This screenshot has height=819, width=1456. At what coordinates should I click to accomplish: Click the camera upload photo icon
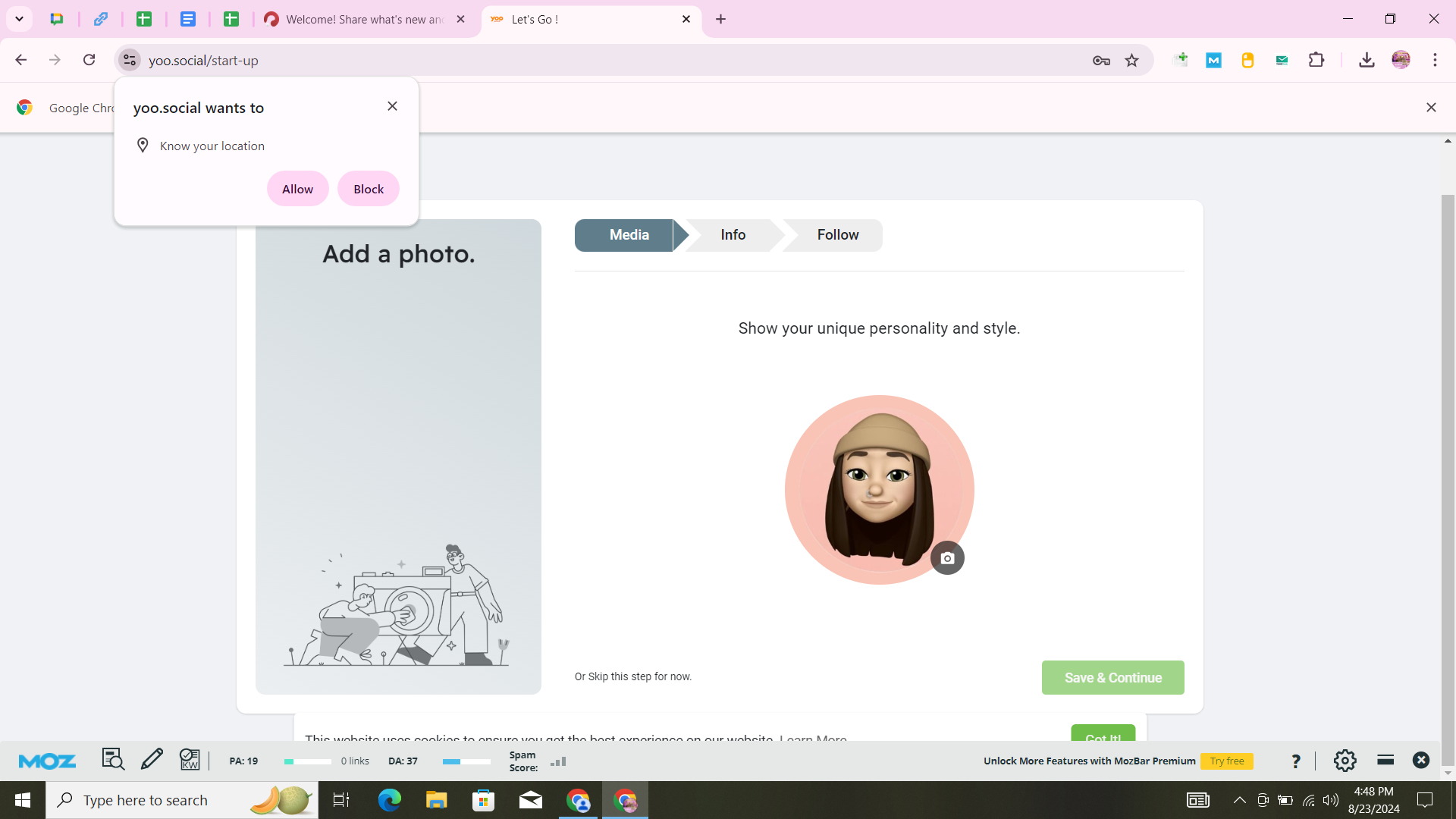tap(947, 558)
